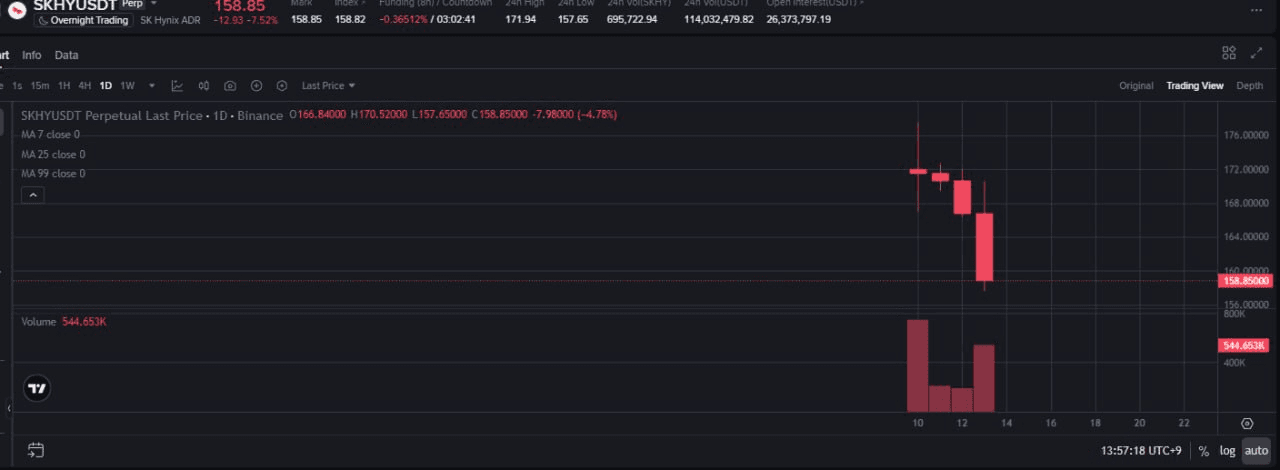The height and width of the screenshot is (470, 1280).
Task: Click the circled plus toolbar icon
Action: pyautogui.click(x=256, y=86)
